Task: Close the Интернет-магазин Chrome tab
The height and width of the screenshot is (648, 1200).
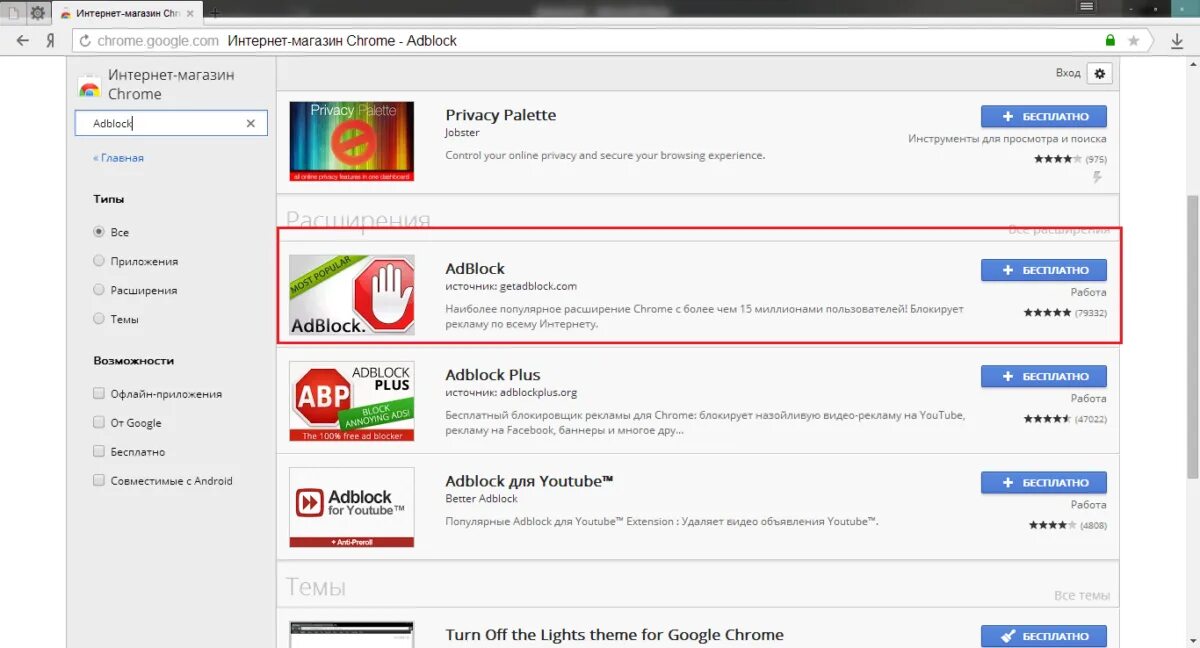Action: click(x=190, y=13)
